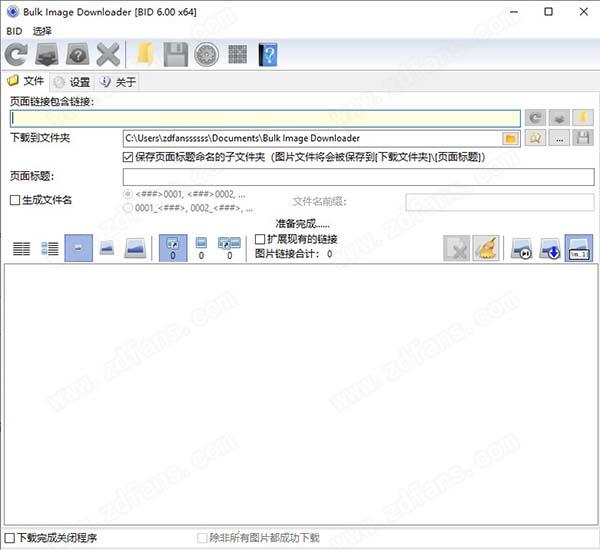Click the round gear settings toolbar icon

click(x=207, y=55)
